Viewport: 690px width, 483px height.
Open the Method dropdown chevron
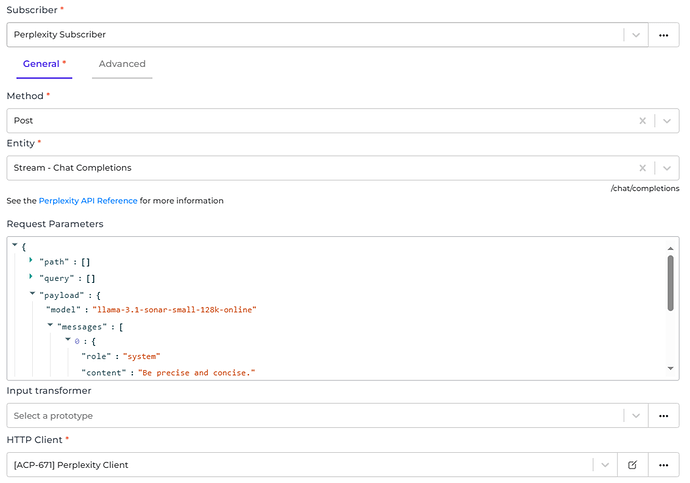pos(667,121)
